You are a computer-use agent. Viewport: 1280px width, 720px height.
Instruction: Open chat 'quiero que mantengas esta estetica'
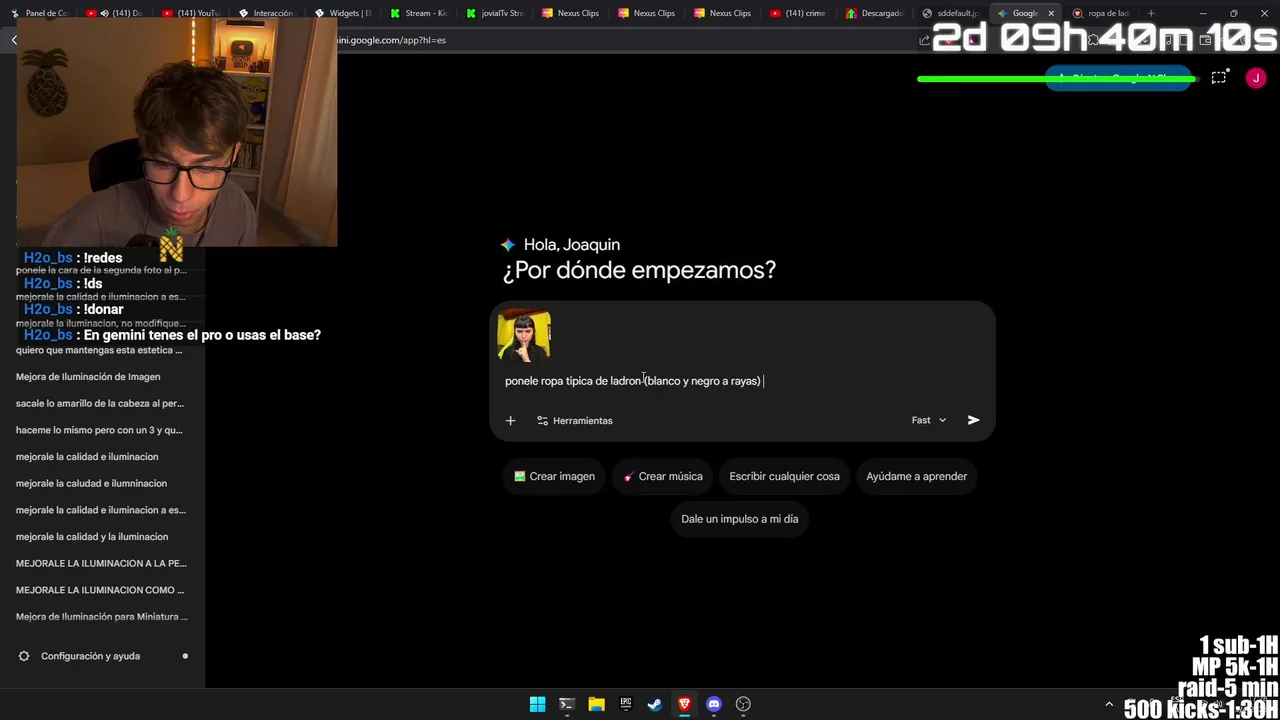click(x=100, y=350)
